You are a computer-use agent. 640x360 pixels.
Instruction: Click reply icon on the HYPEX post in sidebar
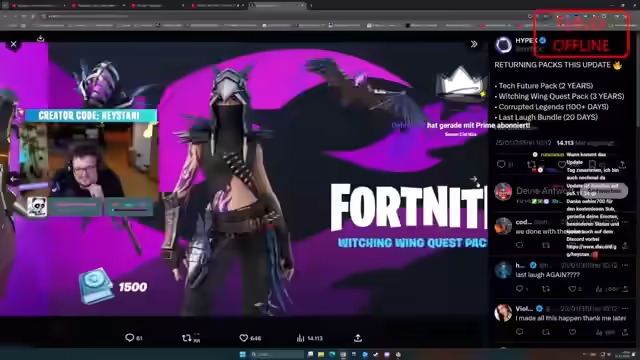coord(501,164)
